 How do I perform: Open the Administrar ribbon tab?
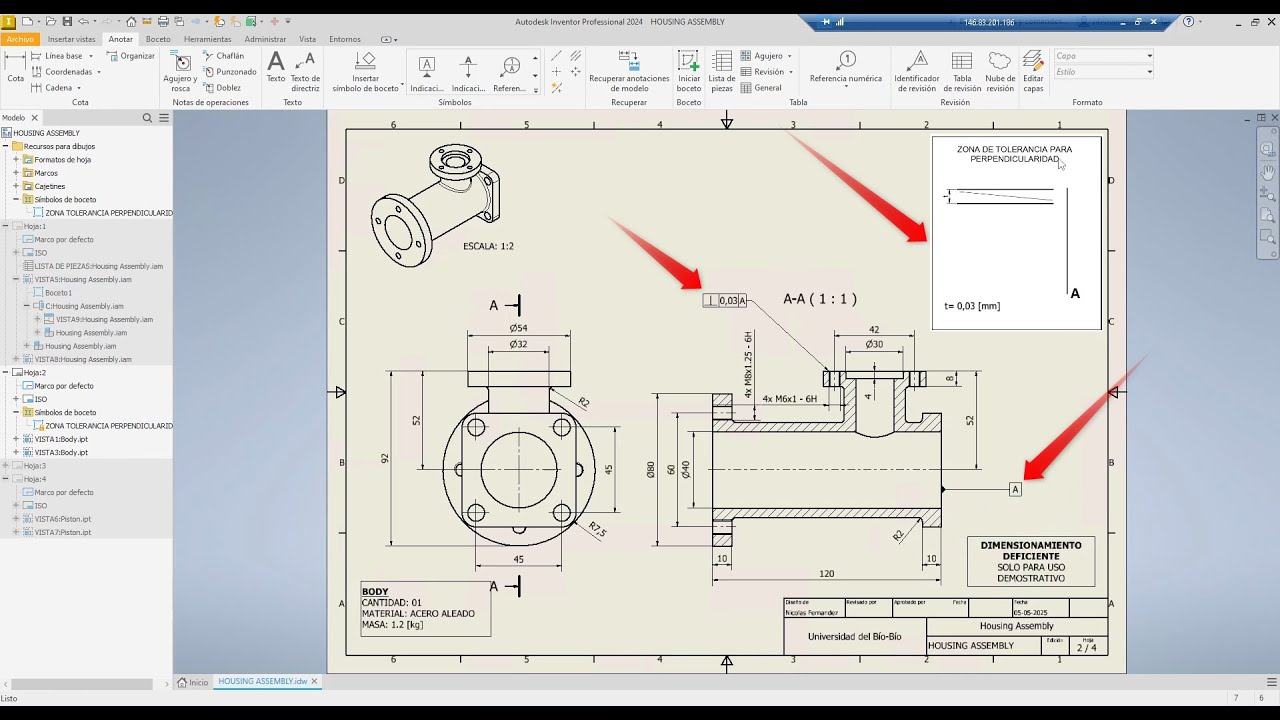click(x=265, y=39)
